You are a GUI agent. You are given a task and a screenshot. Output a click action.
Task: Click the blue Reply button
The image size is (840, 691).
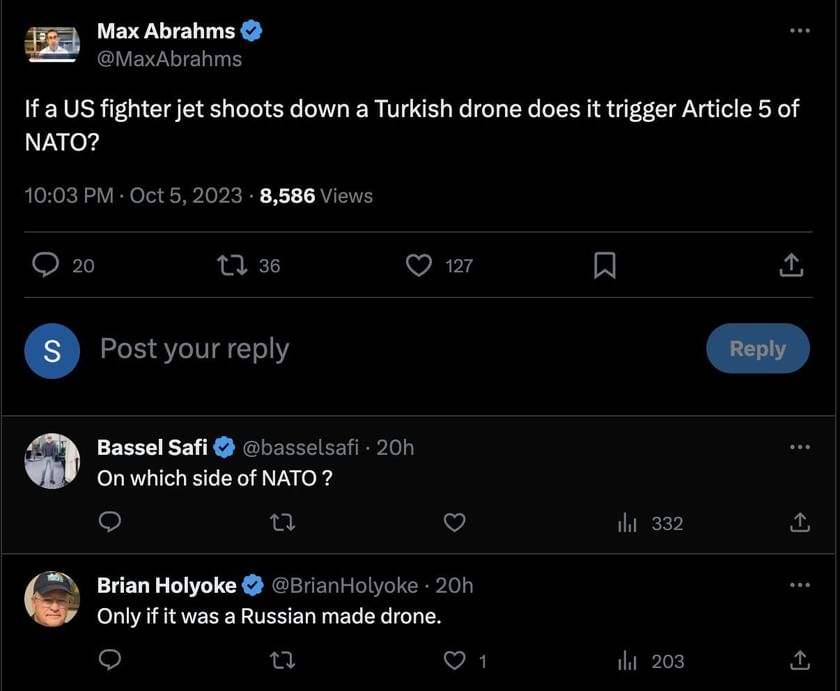757,348
